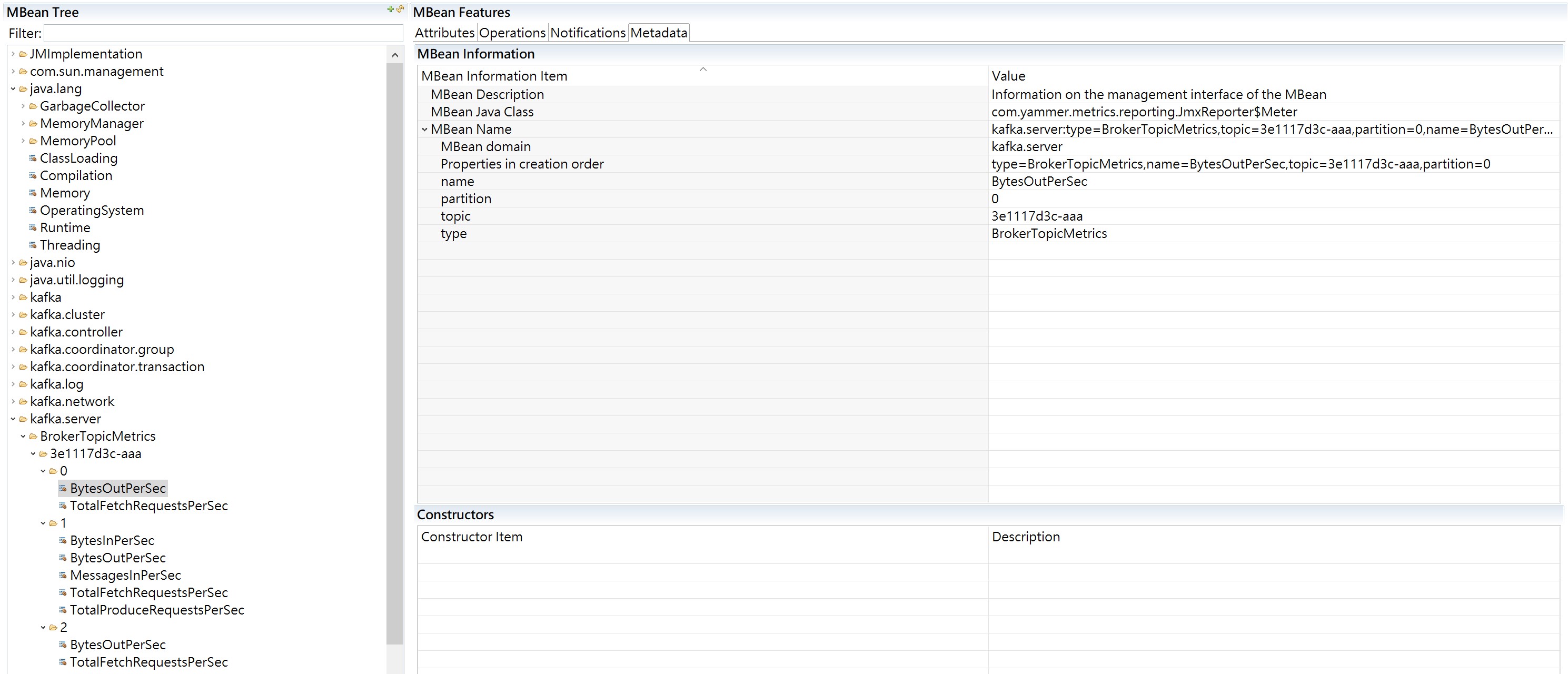Screen dimensions: 1568x674
Task: Sort by MBean Information Item column header
Action: 494,76
